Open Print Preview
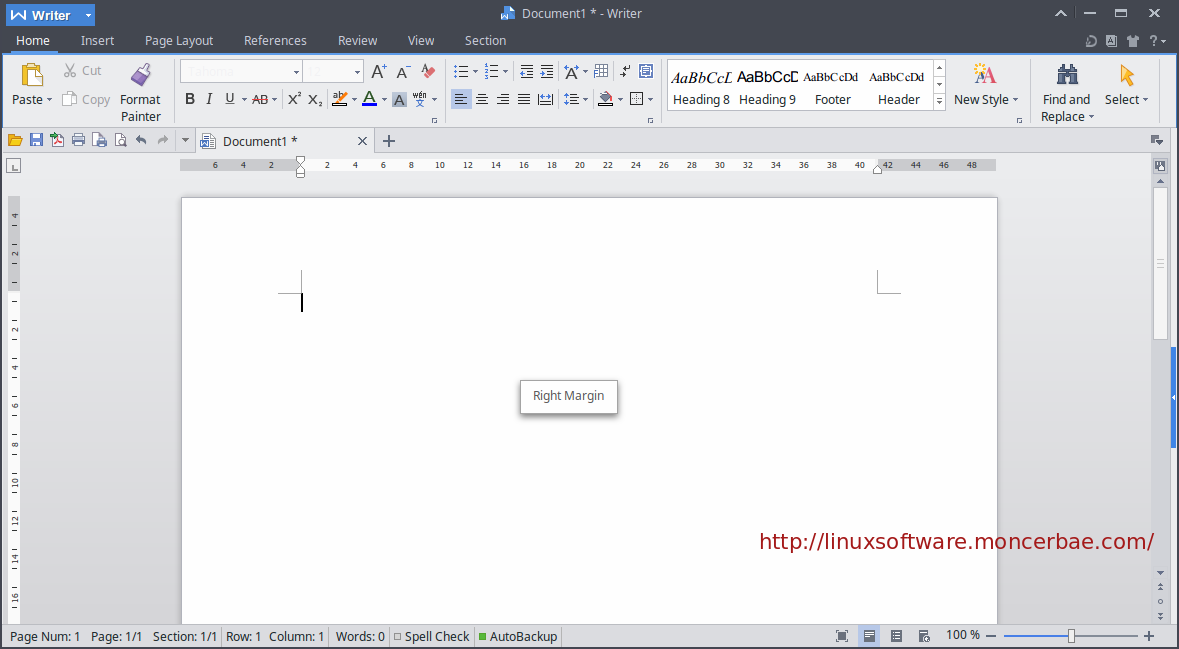The image size is (1179, 649). pyautogui.click(x=120, y=139)
